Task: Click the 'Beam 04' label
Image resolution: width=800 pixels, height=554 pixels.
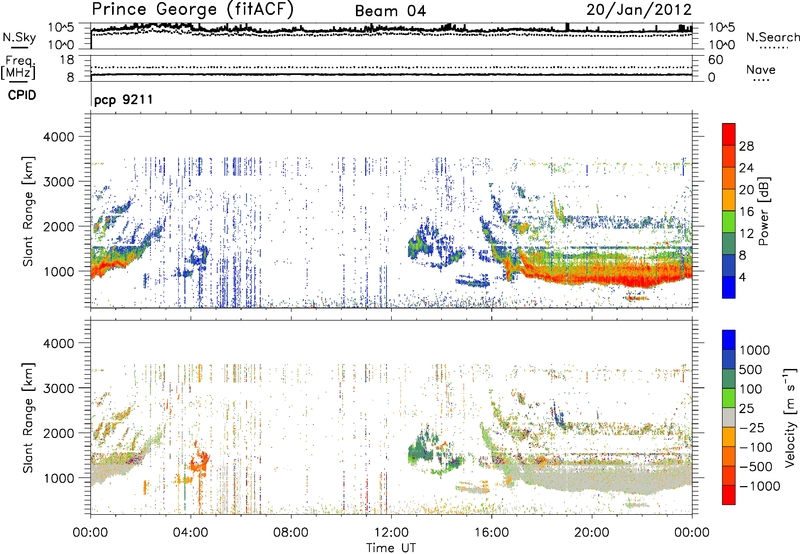Action: (390, 11)
